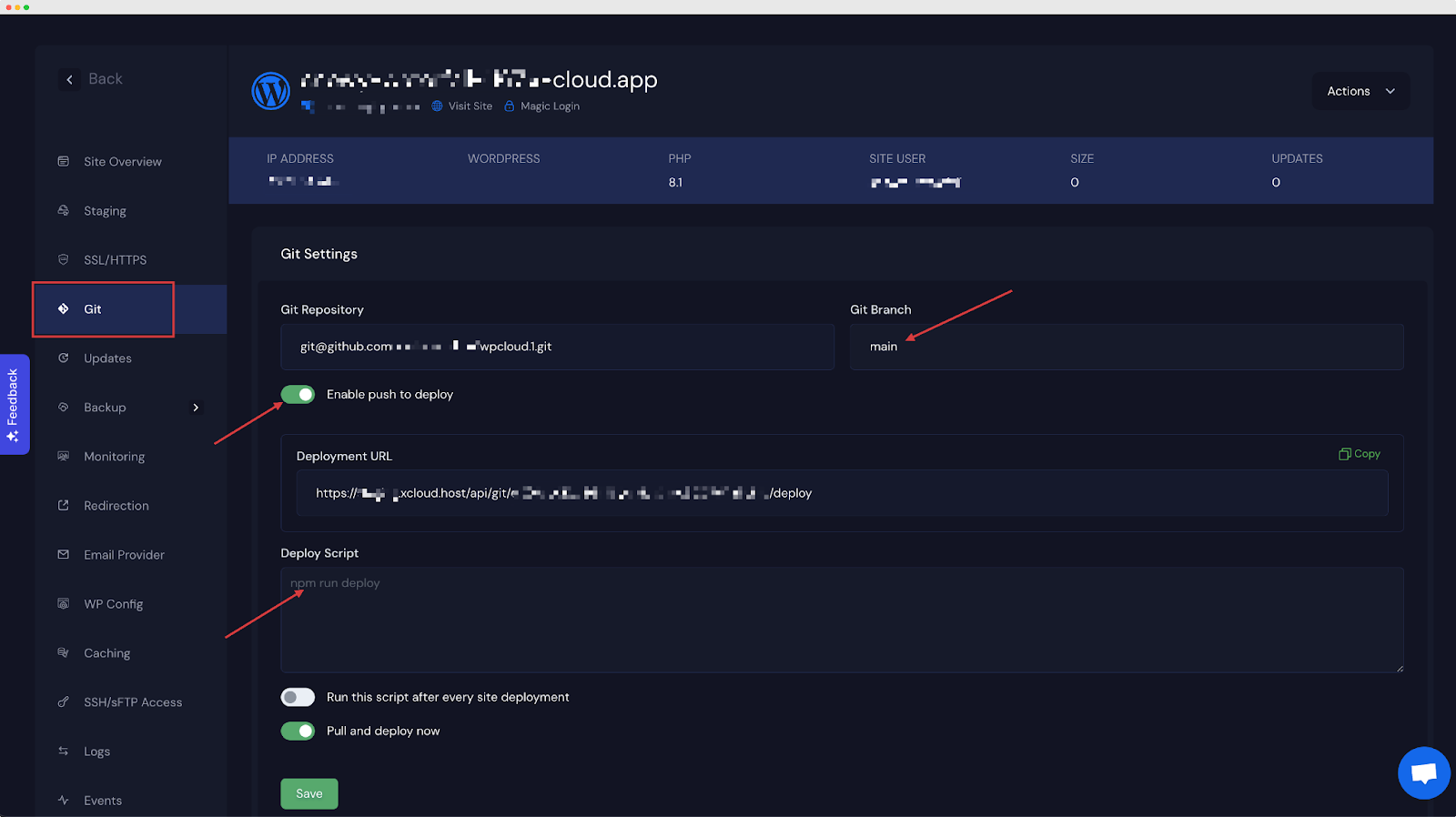Viewport: 1456px width, 817px height.
Task: Click the site domain title ending cloud.app
Action: [479, 79]
